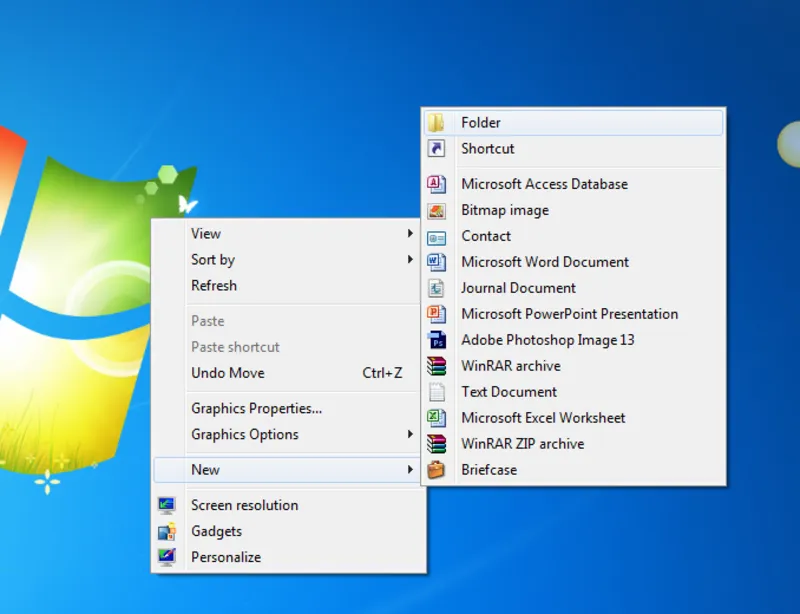Click the Adobe Photoshop Ps icon
800x614 pixels.
click(x=437, y=340)
